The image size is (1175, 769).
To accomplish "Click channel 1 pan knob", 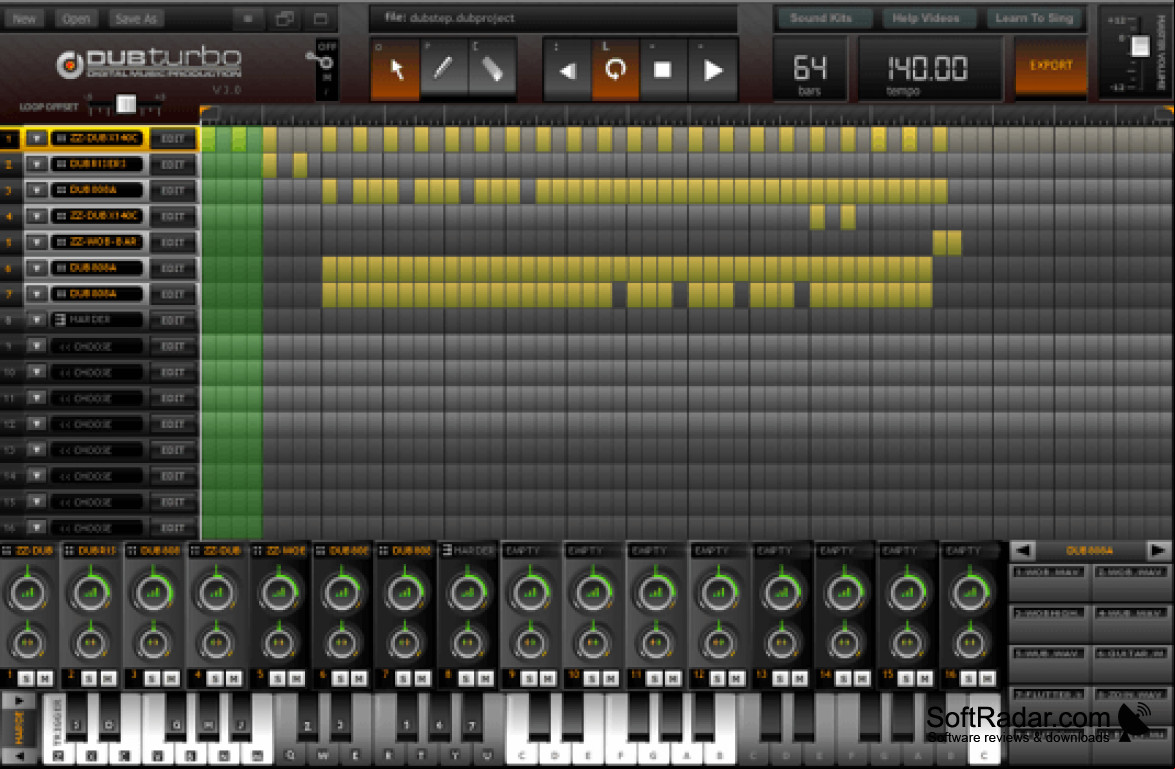I will 28,642.
